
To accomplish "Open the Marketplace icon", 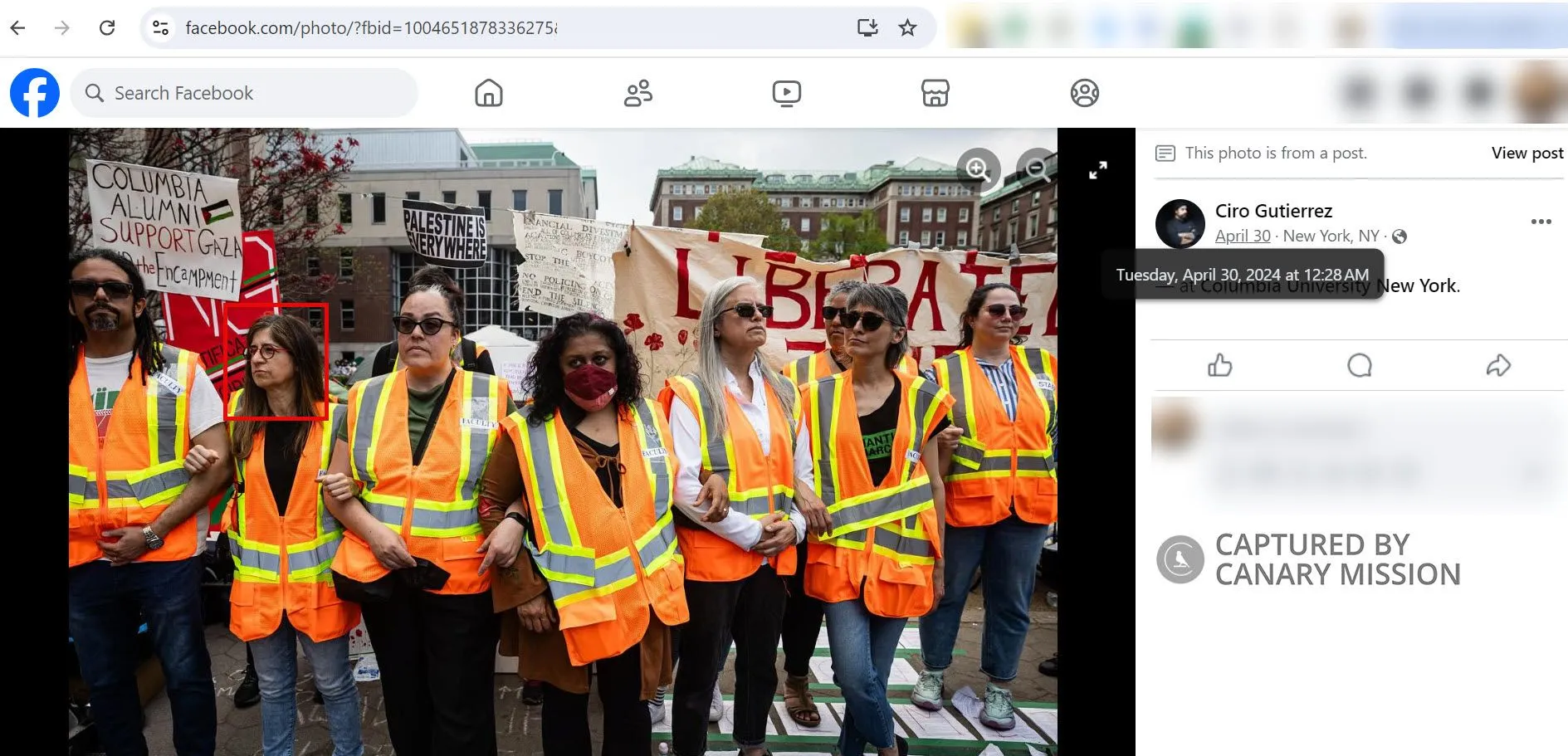I will click(x=935, y=93).
